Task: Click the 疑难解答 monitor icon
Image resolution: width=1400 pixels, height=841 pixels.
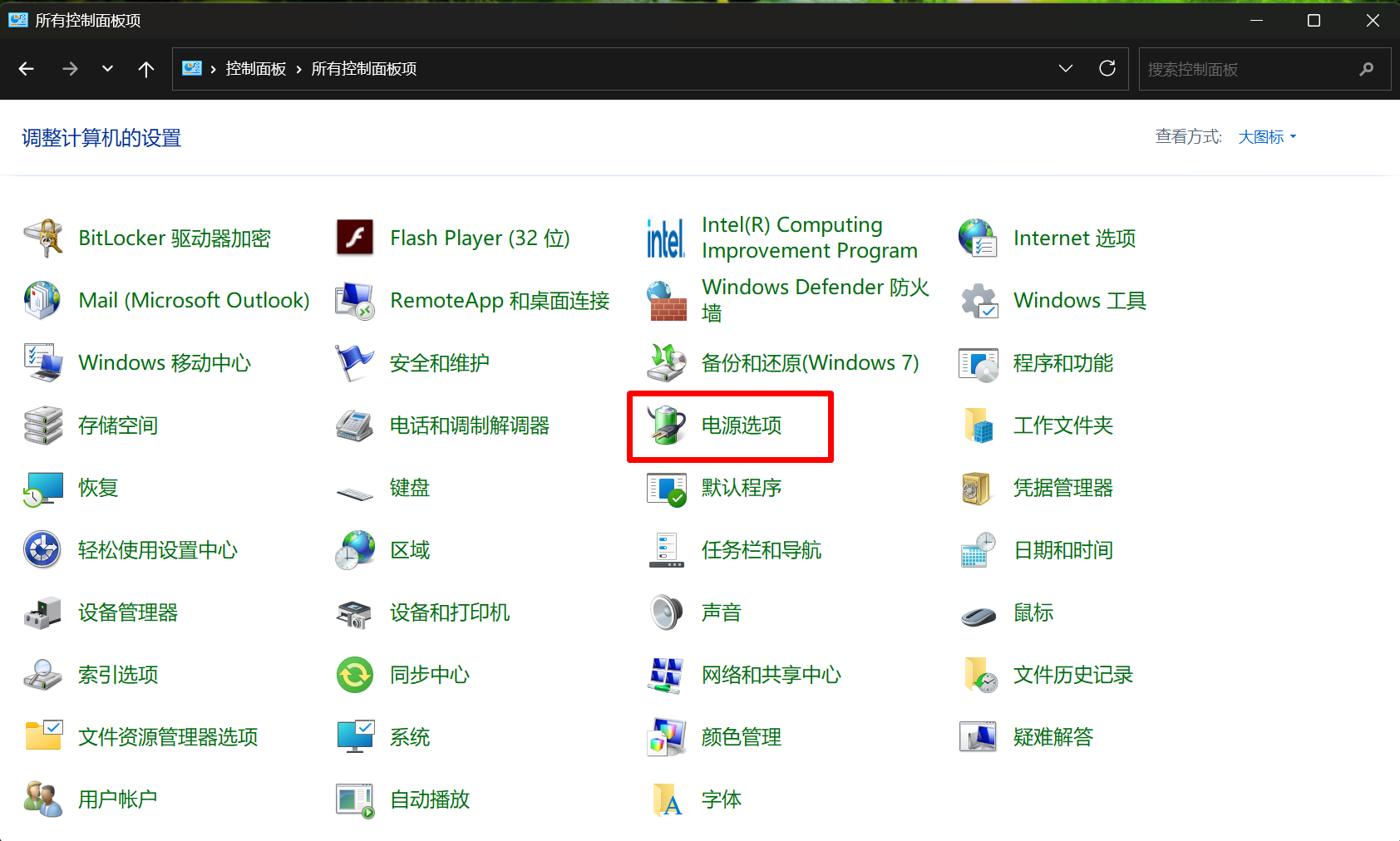Action: tap(979, 737)
